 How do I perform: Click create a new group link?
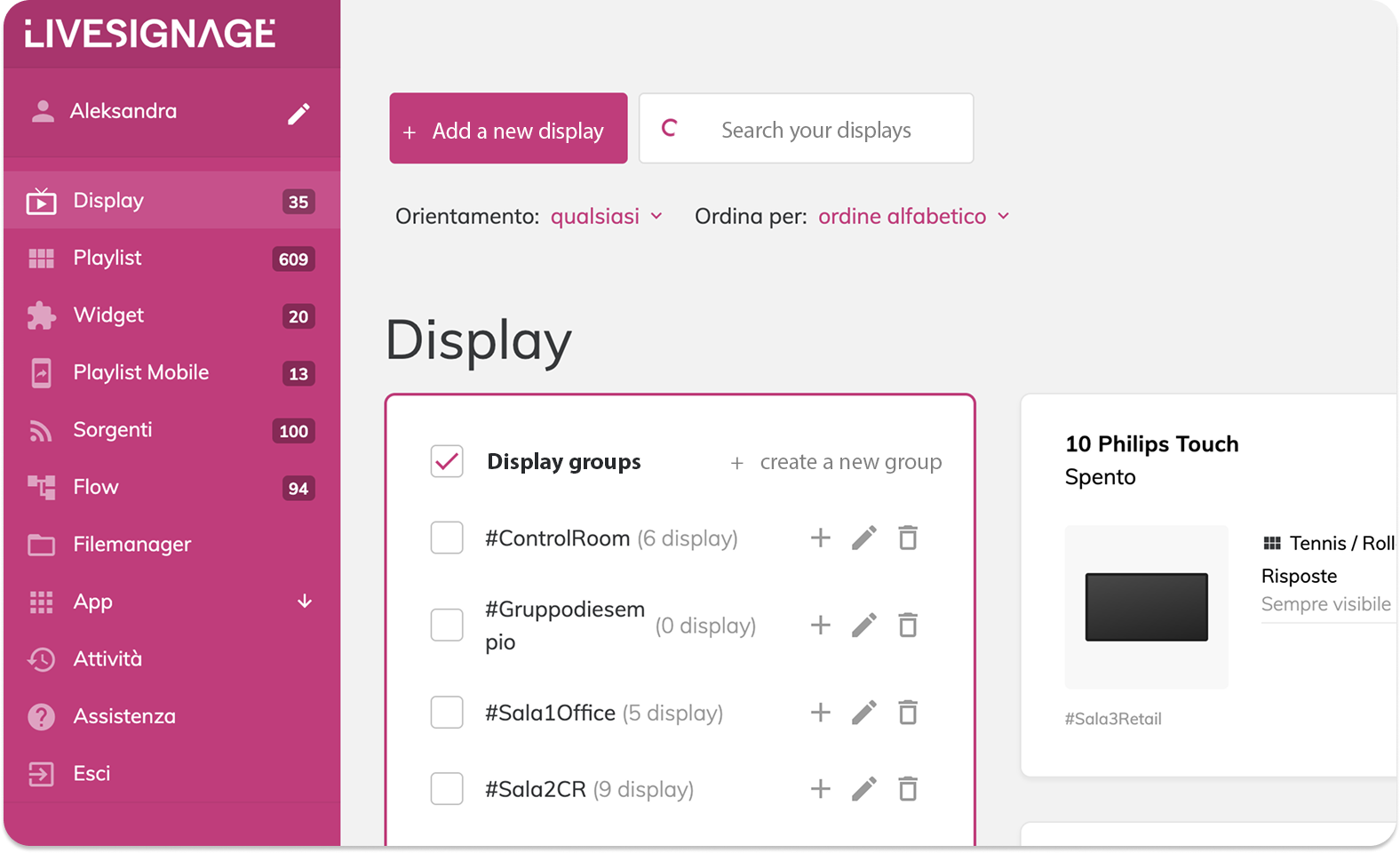836,462
